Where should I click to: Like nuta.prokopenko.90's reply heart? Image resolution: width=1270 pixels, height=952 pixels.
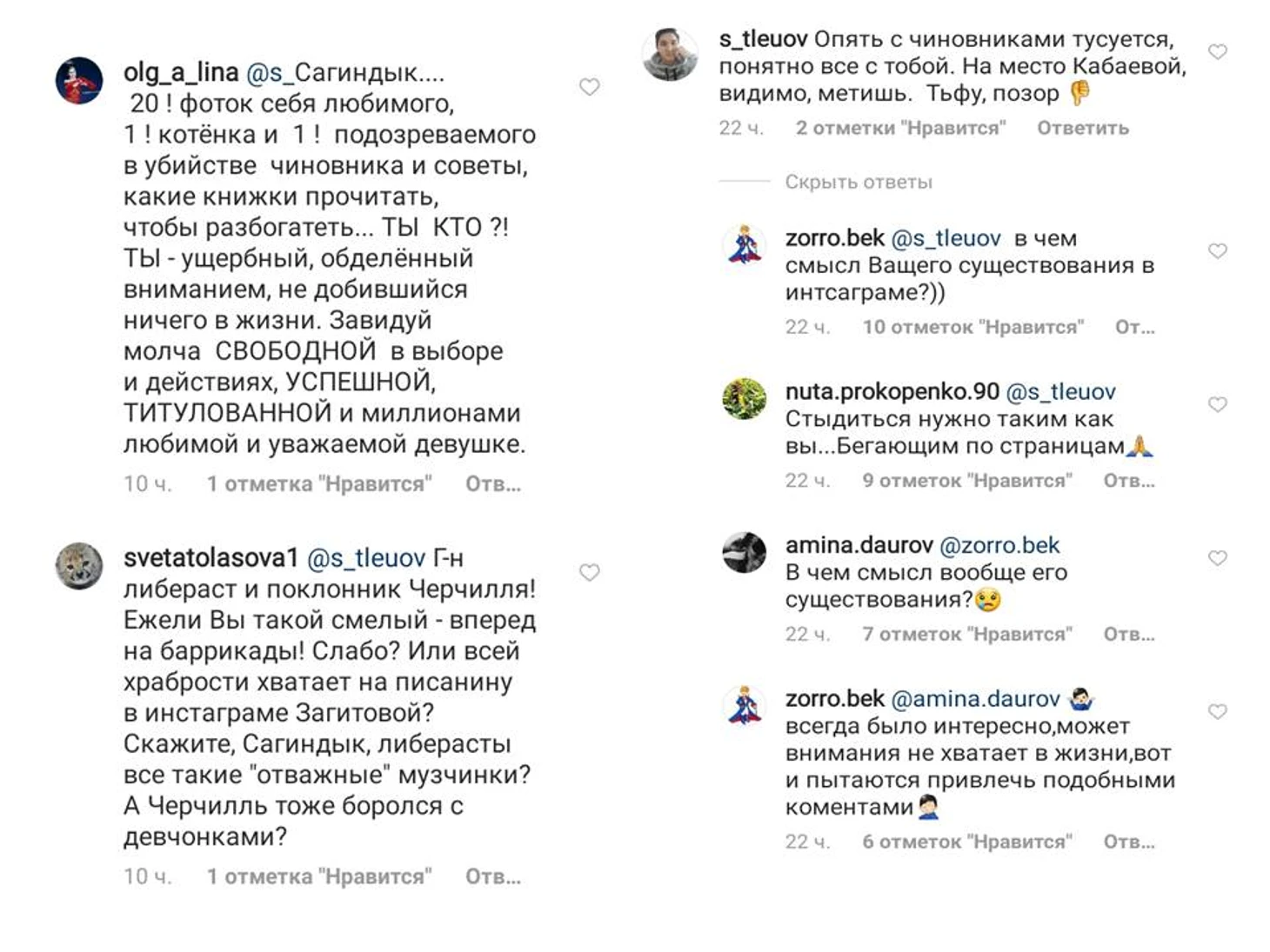(1218, 404)
